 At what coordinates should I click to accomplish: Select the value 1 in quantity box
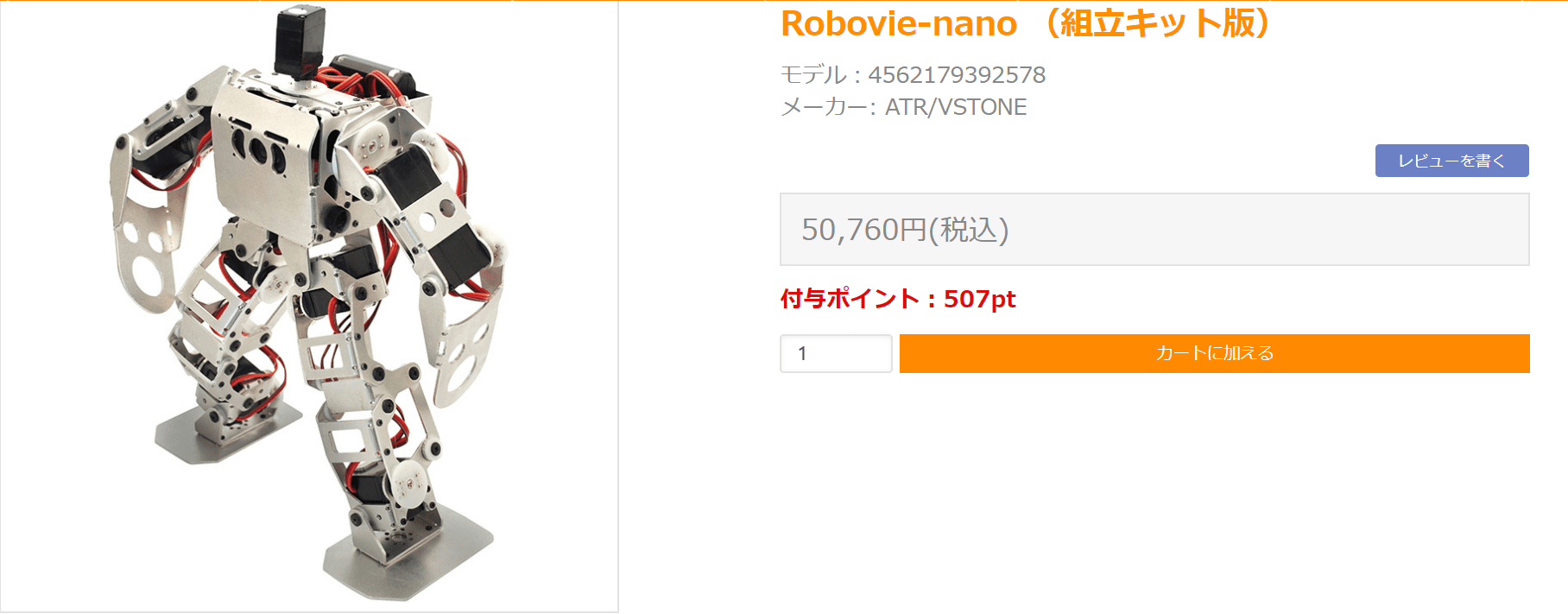835,353
